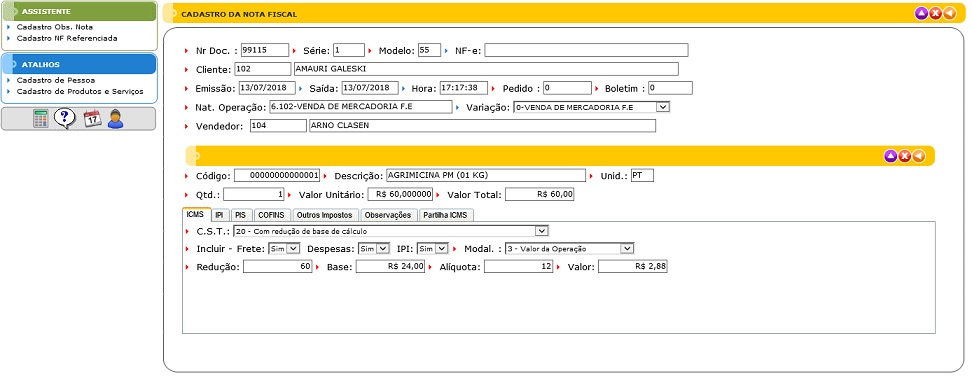The image size is (972, 392).
Task: Expand the C.S.T. dropdown list
Action: pyautogui.click(x=391, y=231)
